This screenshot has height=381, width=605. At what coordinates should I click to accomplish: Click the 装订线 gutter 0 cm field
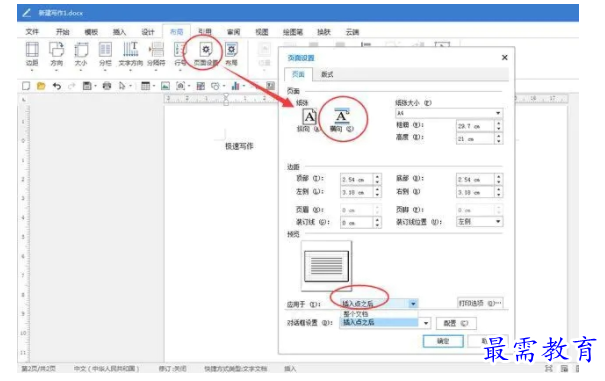[357, 223]
